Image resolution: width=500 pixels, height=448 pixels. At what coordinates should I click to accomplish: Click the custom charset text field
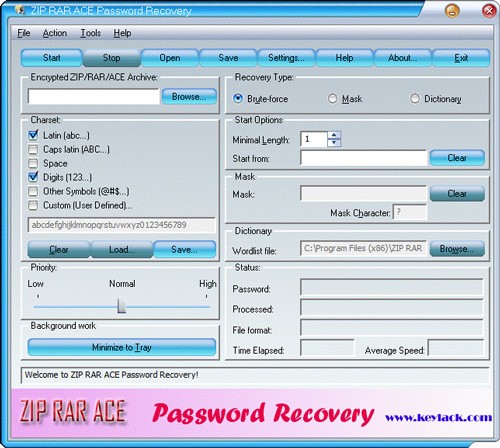[x=122, y=225]
